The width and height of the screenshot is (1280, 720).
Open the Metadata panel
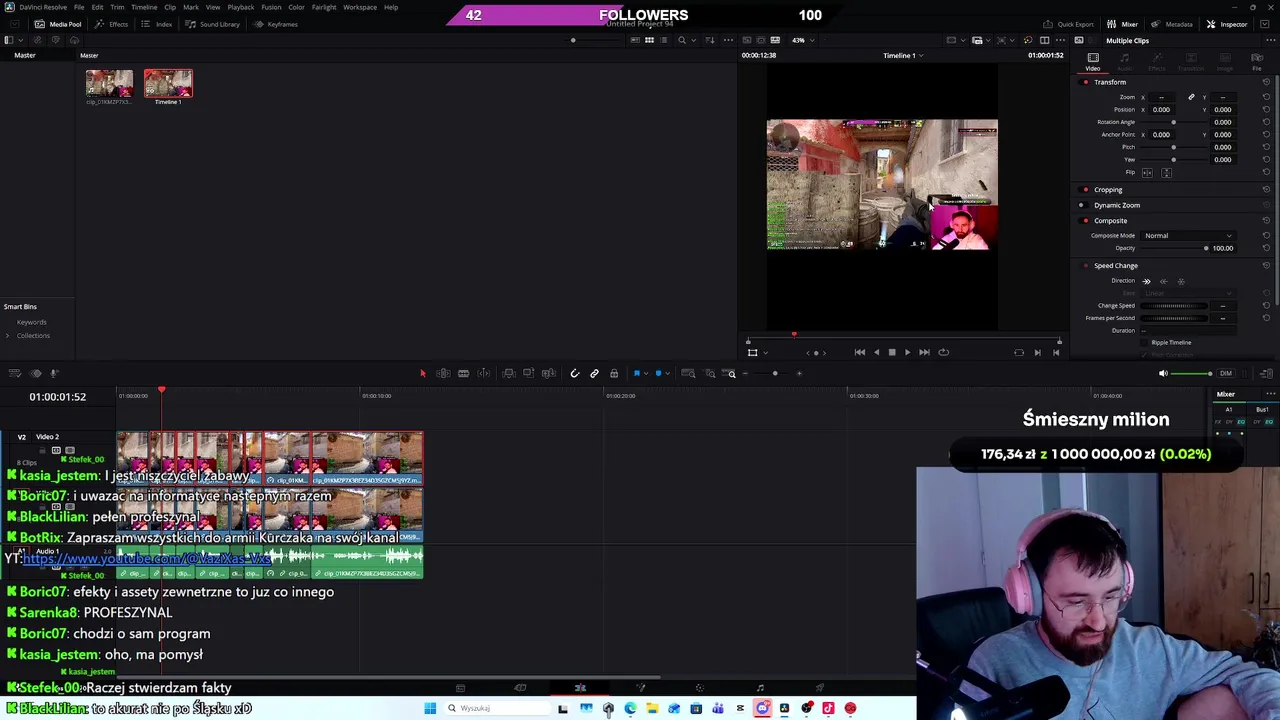click(1172, 24)
